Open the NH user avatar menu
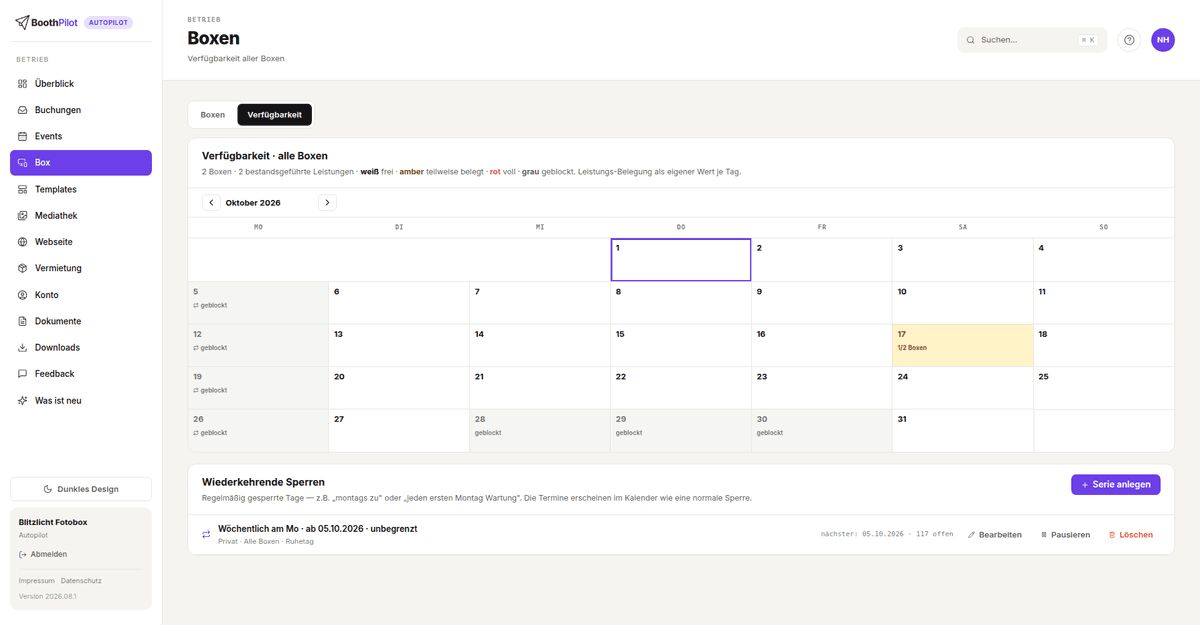Screen dimensions: 1200x625 (x=1163, y=40)
